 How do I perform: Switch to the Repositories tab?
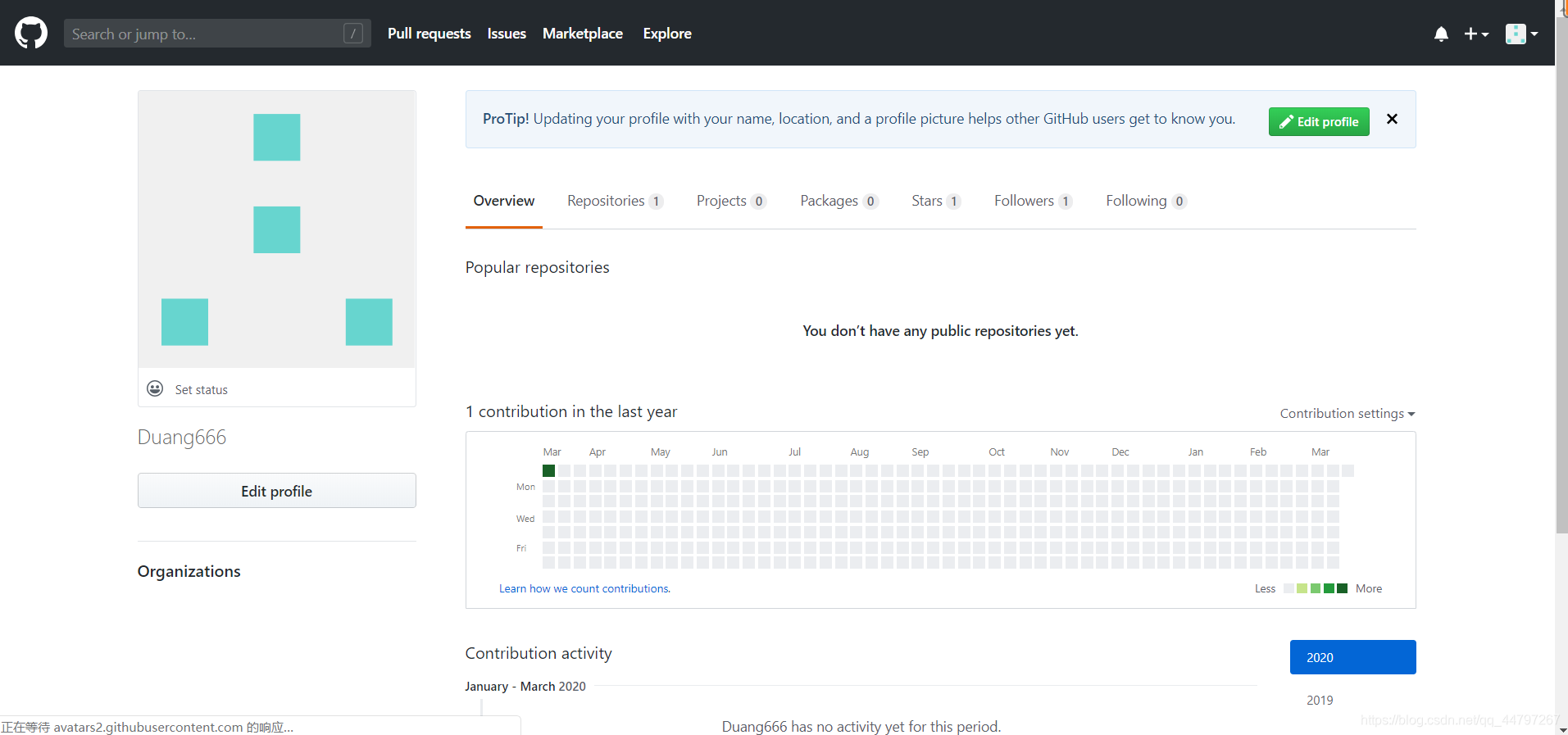pyautogui.click(x=615, y=201)
